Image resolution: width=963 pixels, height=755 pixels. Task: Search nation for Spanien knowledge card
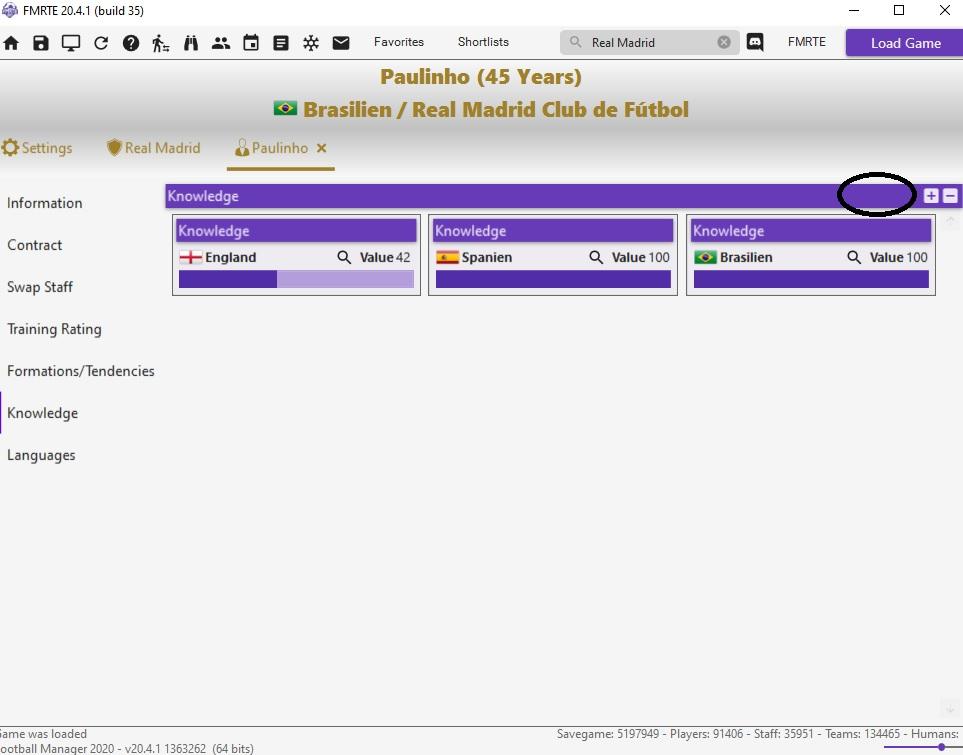(x=596, y=257)
